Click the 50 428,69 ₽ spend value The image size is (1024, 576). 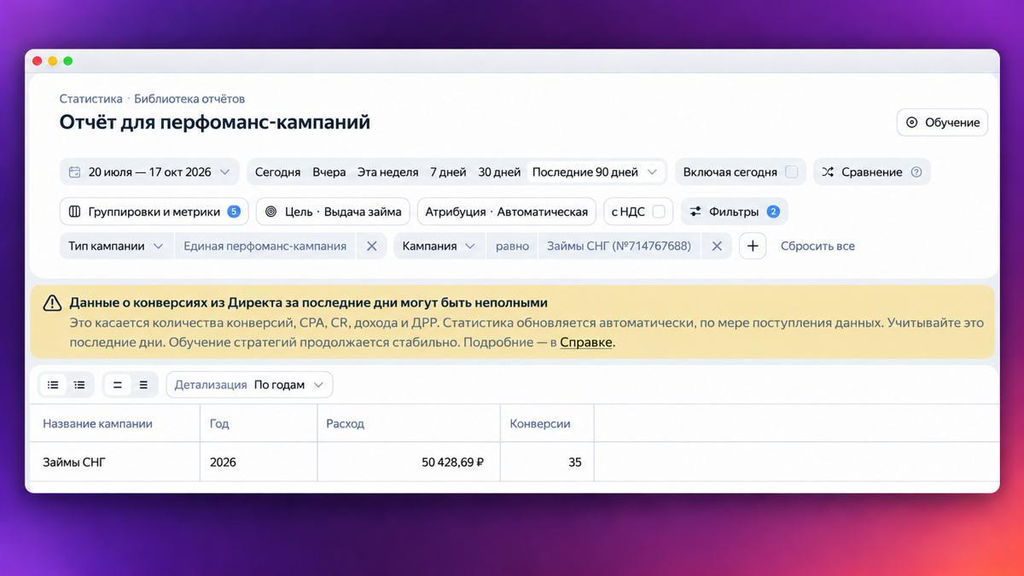click(453, 462)
